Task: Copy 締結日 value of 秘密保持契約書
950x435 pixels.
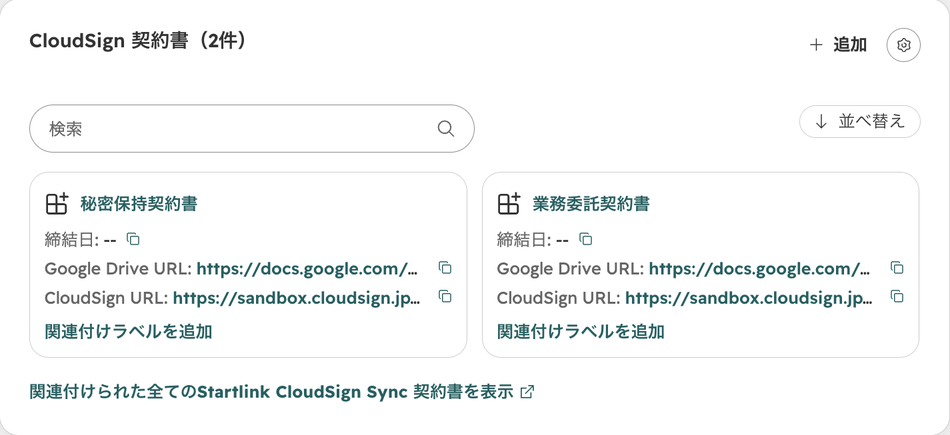Action: [133, 239]
